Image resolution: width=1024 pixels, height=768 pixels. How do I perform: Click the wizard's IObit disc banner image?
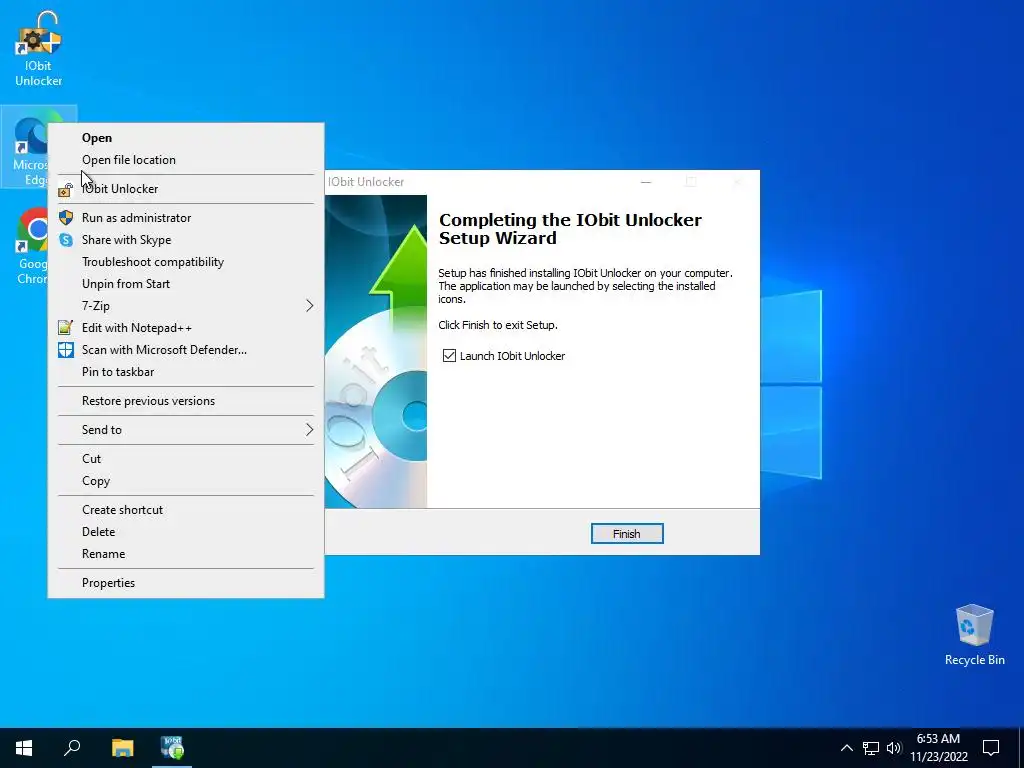(x=376, y=351)
